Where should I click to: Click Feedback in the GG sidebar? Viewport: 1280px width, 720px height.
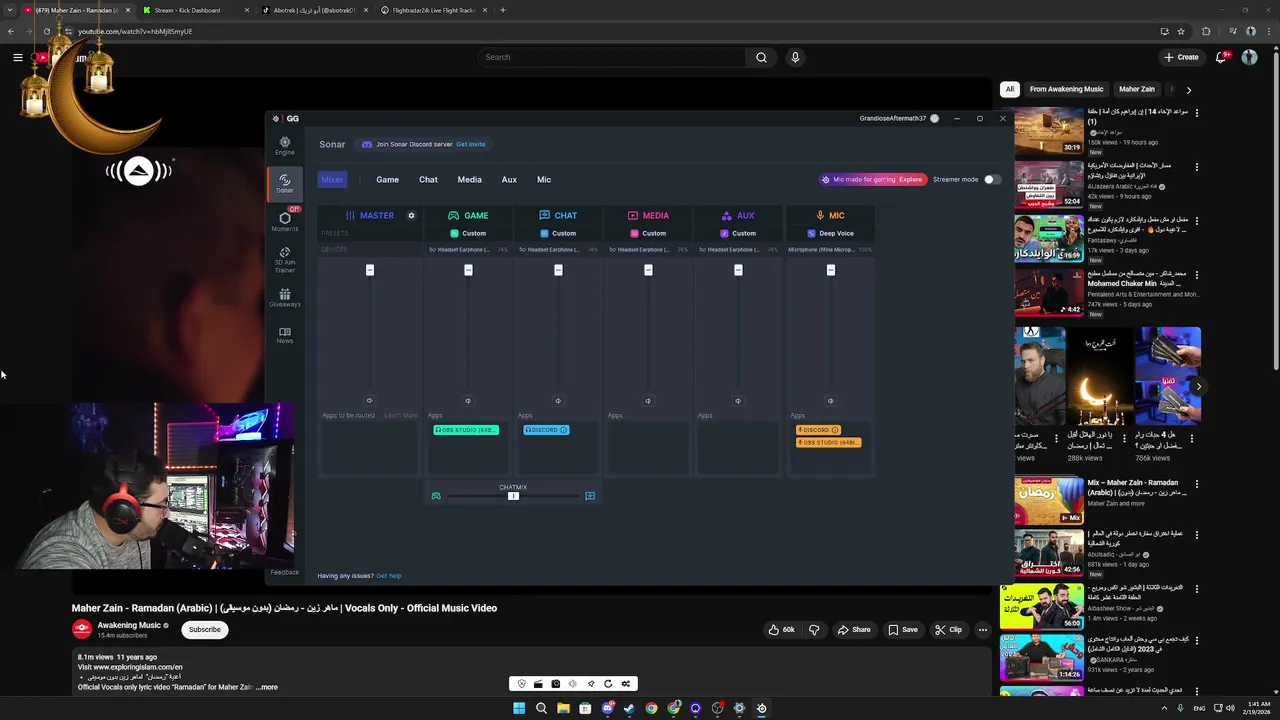[284, 572]
